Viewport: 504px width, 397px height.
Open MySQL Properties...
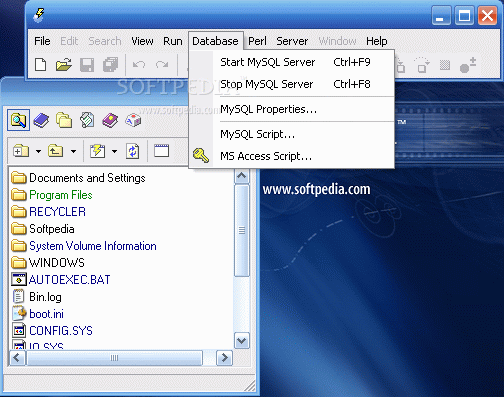pyautogui.click(x=292, y=109)
